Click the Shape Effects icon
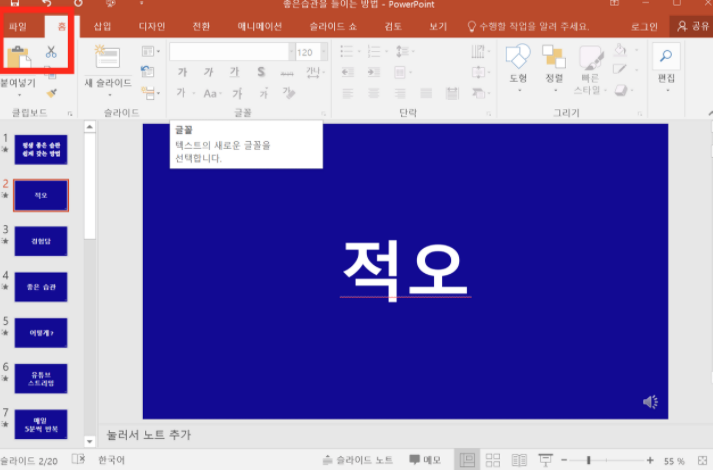713x470 pixels. [x=621, y=90]
